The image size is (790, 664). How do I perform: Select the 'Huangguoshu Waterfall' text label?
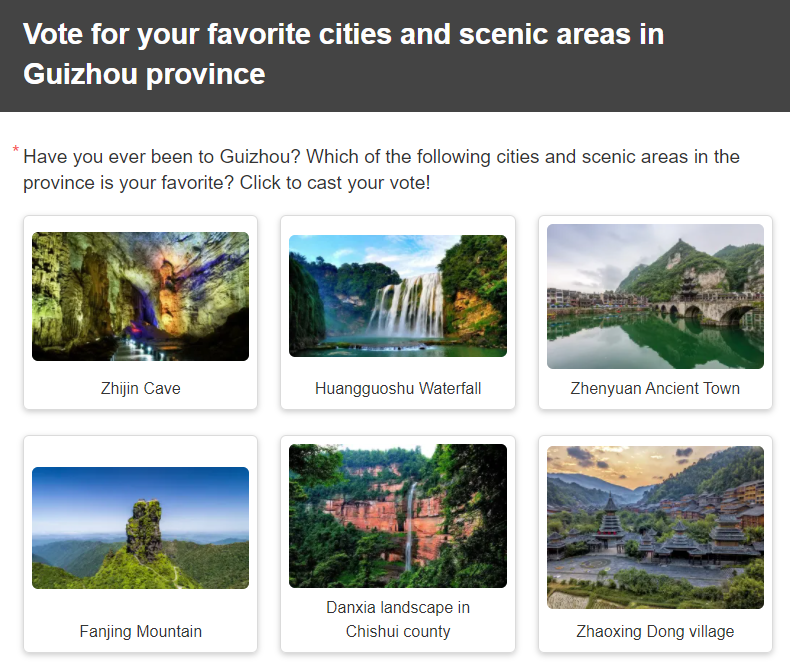coord(398,388)
